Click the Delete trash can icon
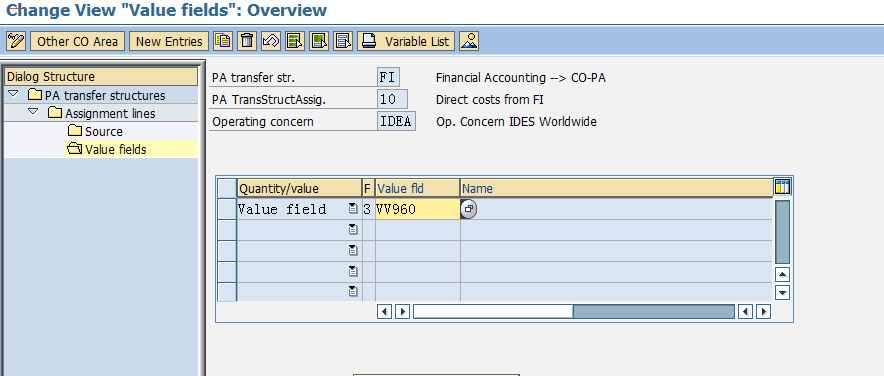The width and height of the screenshot is (884, 376). click(247, 41)
